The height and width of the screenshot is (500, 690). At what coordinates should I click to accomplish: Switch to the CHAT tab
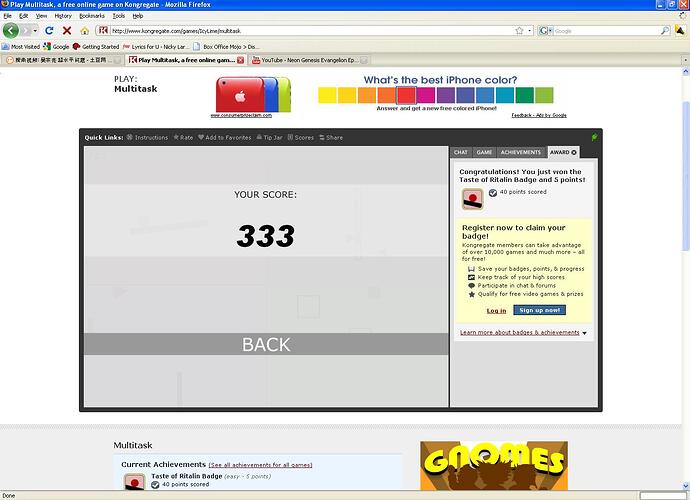click(x=461, y=152)
